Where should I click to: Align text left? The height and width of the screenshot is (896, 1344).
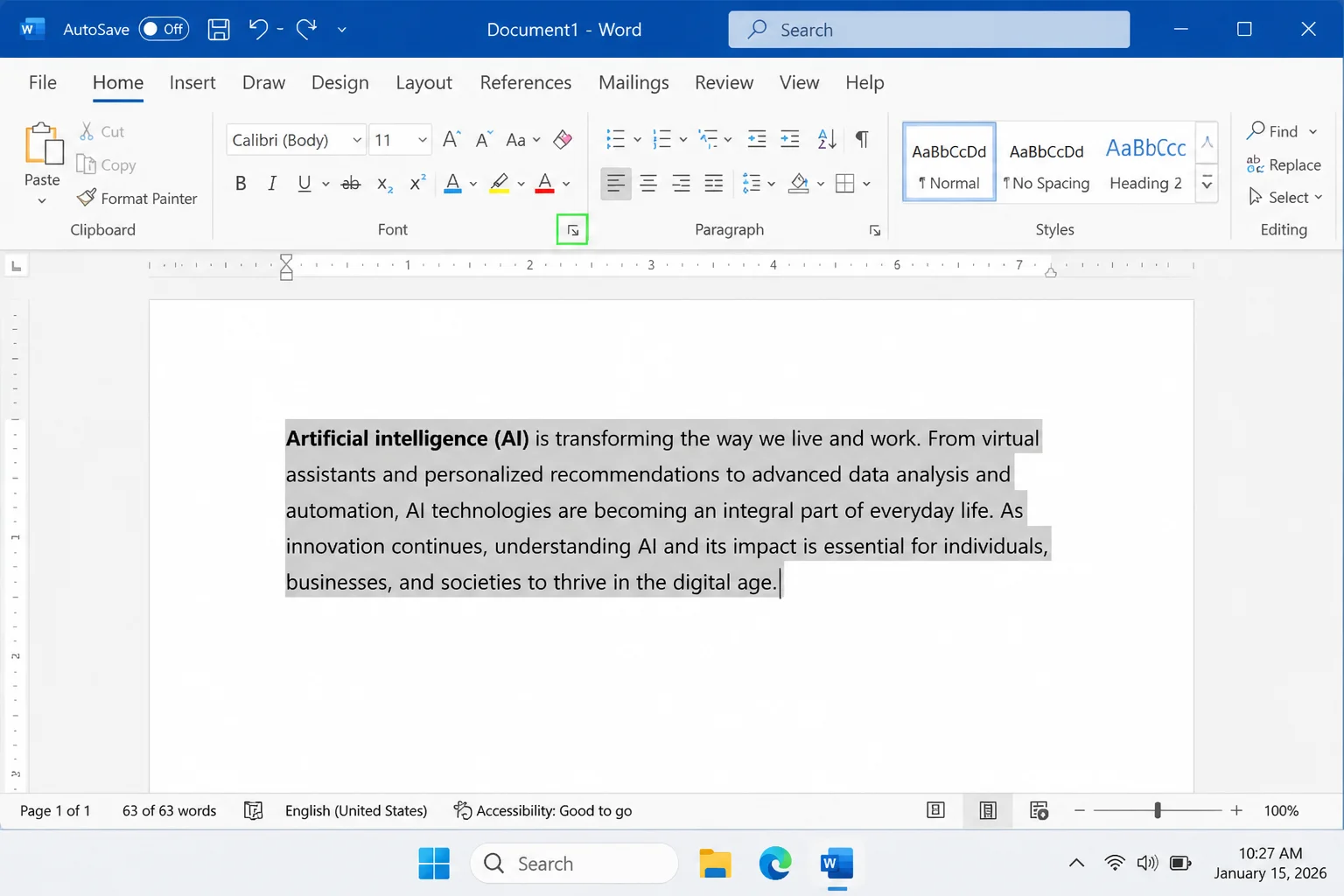point(616,183)
